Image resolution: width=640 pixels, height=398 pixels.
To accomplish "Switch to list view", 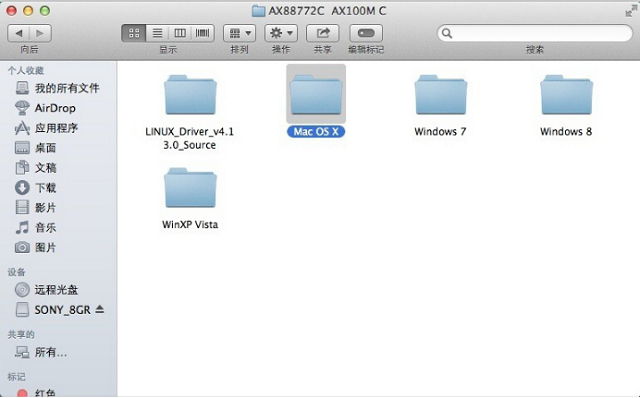I will [157, 33].
